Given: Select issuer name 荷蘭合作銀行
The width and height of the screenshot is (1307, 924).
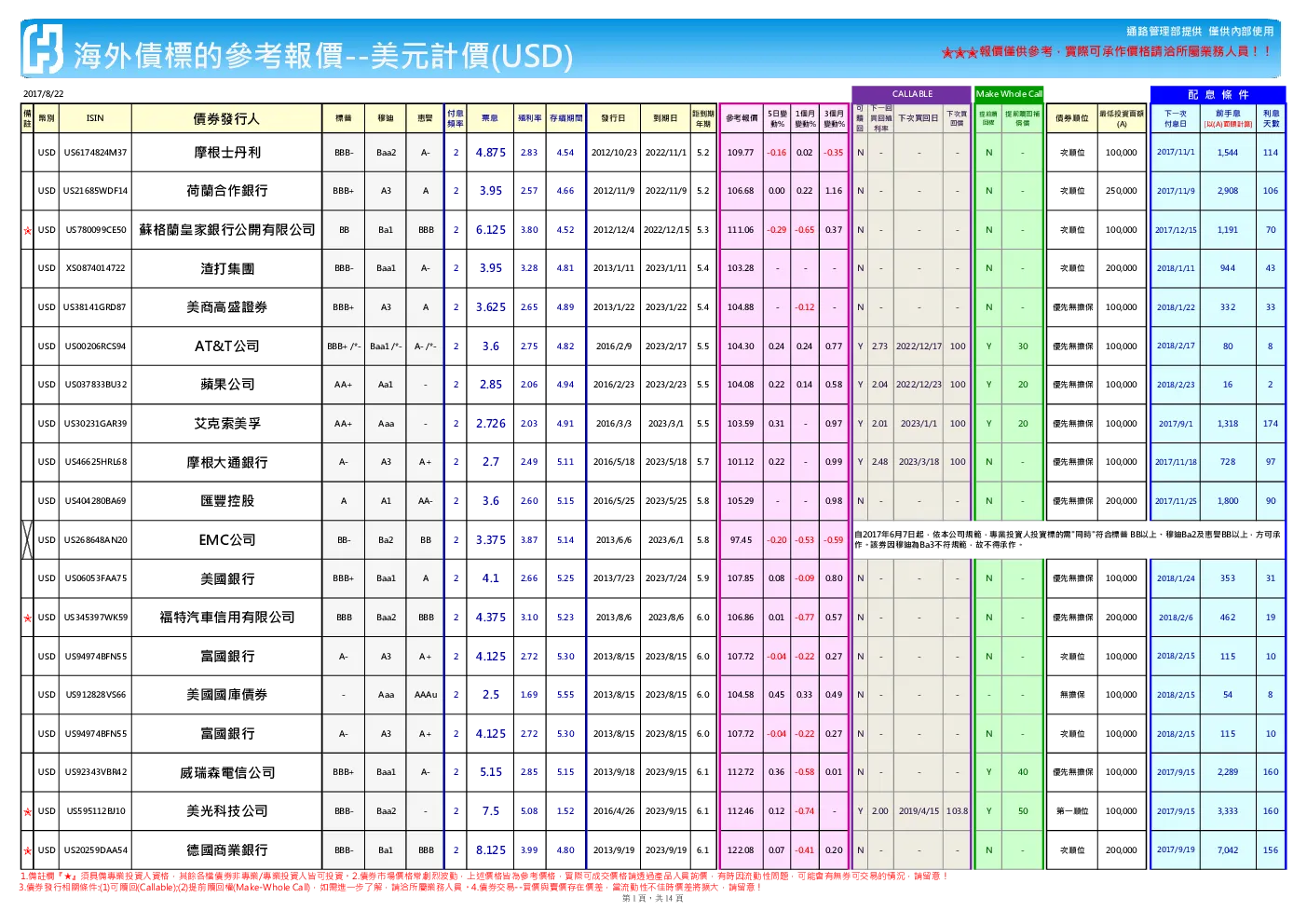Looking at the screenshot, I should click(227, 191).
